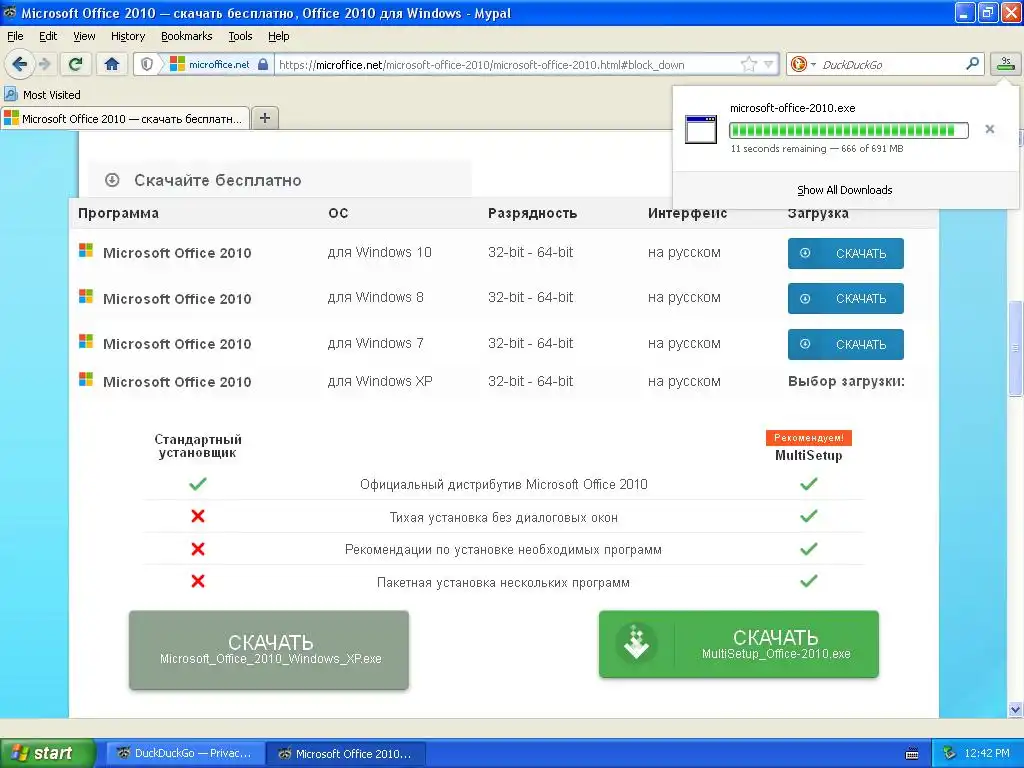
Task: Download Office 2010 for Windows 10
Action: coord(845,253)
